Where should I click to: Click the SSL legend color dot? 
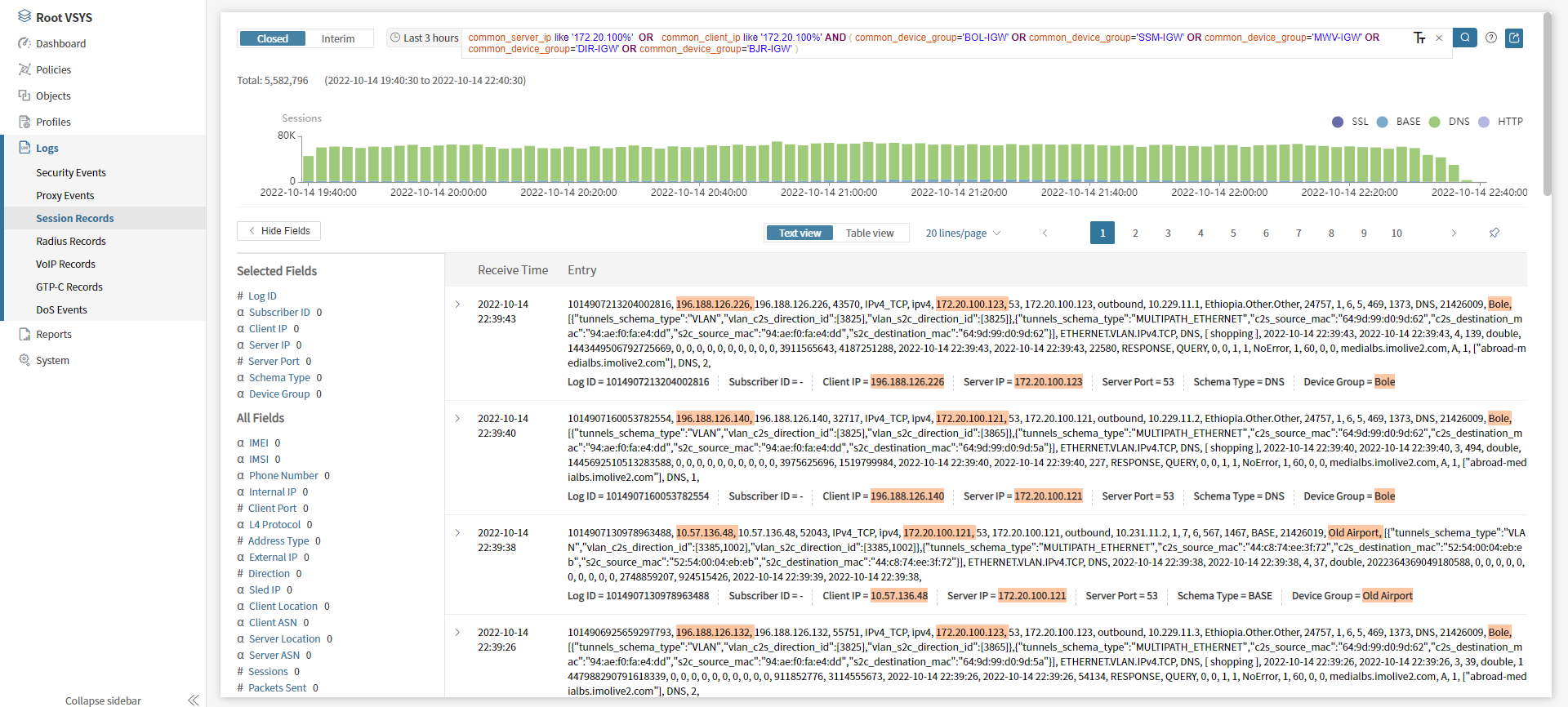[x=1338, y=122]
